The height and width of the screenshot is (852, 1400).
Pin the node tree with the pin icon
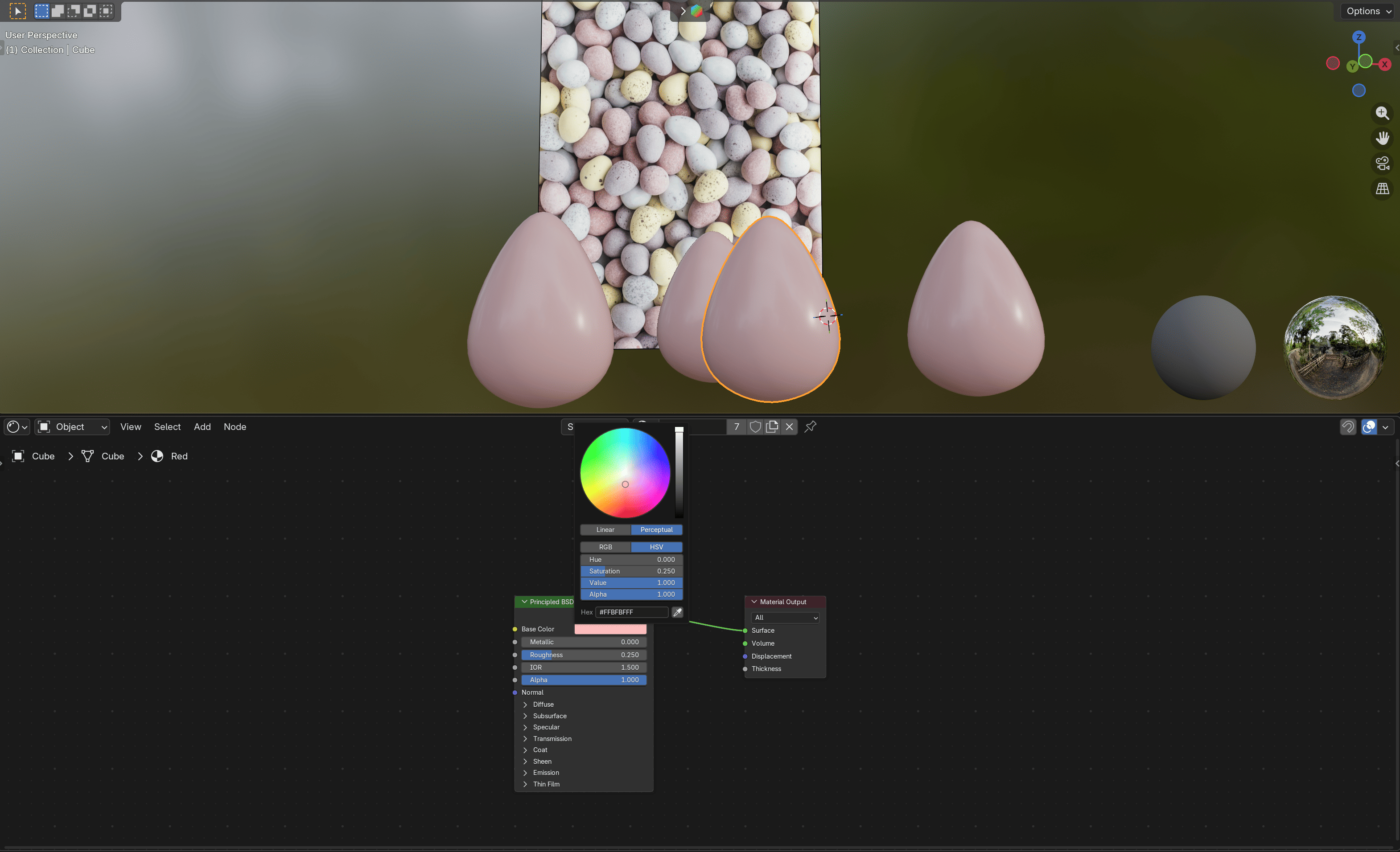point(810,426)
